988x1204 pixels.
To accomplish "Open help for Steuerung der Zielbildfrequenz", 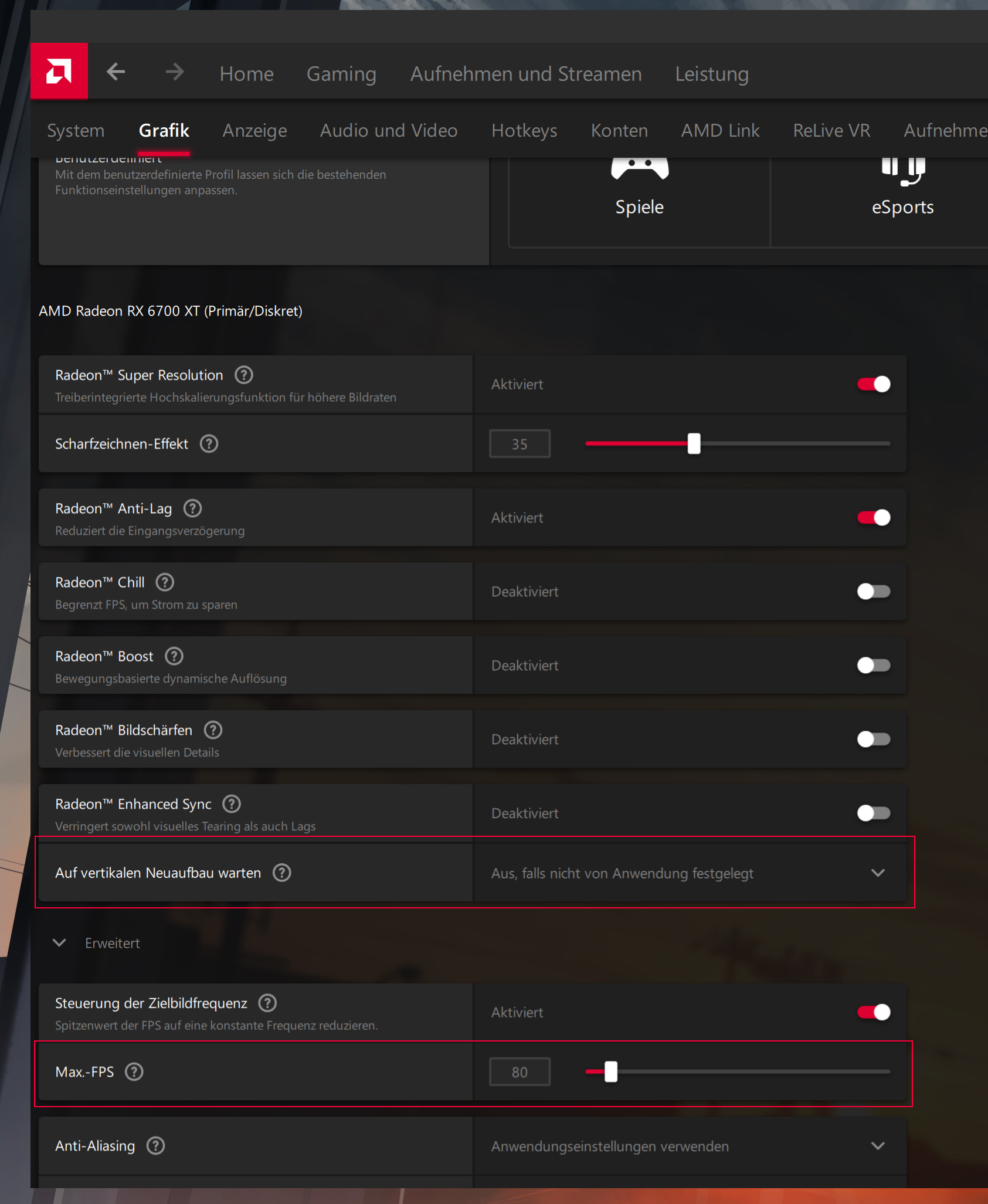I will click(268, 1003).
